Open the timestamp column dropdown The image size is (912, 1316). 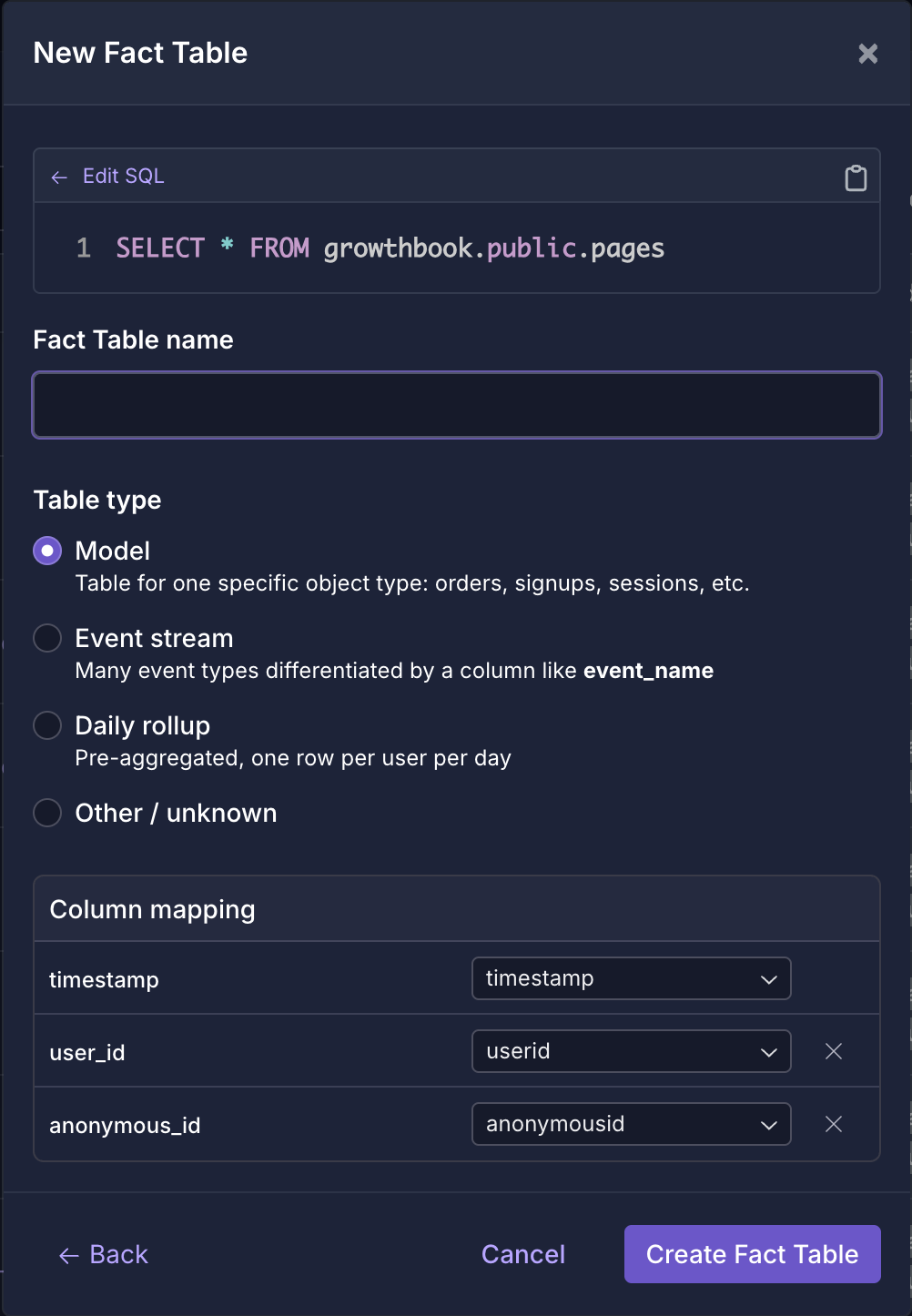[632, 978]
